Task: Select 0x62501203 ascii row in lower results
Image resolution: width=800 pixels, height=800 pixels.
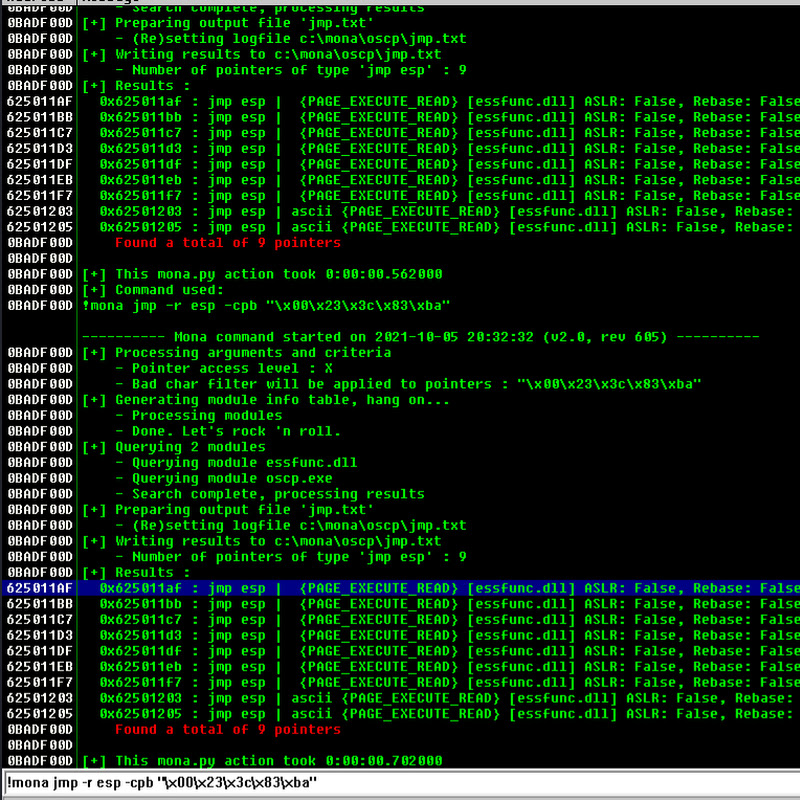Action: click(x=400, y=698)
